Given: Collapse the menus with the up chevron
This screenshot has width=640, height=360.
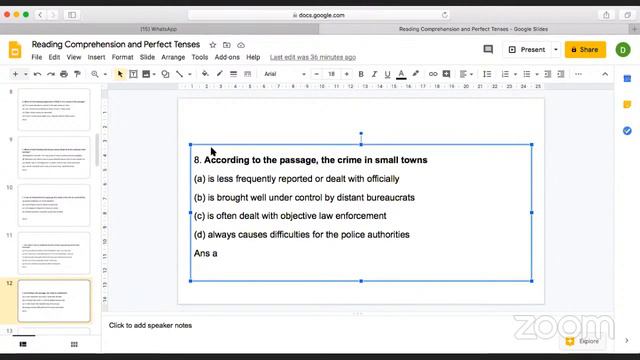Looking at the screenshot, I should 605,74.
